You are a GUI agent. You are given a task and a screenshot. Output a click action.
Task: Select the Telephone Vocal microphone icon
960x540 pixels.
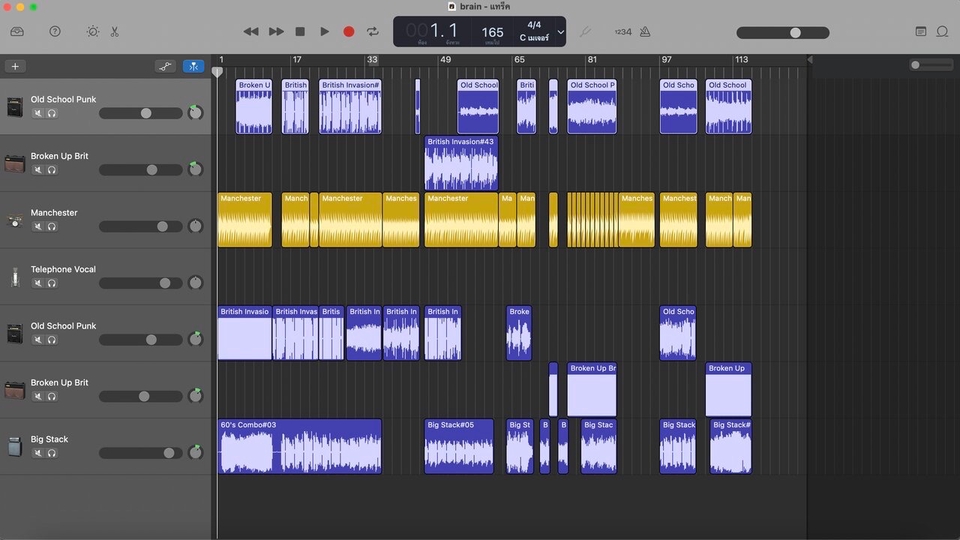tap(15, 277)
